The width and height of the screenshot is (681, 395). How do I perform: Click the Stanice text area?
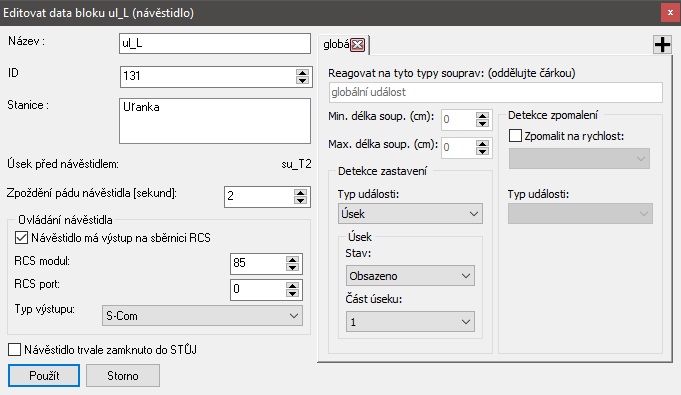coord(215,121)
